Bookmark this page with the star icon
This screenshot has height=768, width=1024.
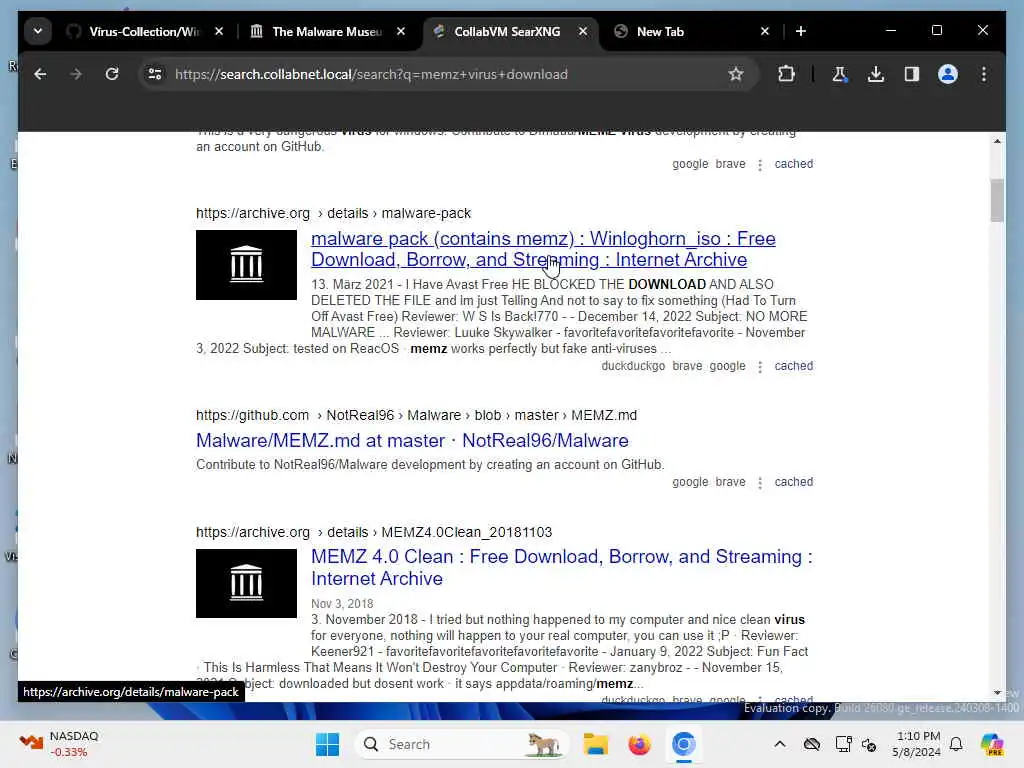736,74
